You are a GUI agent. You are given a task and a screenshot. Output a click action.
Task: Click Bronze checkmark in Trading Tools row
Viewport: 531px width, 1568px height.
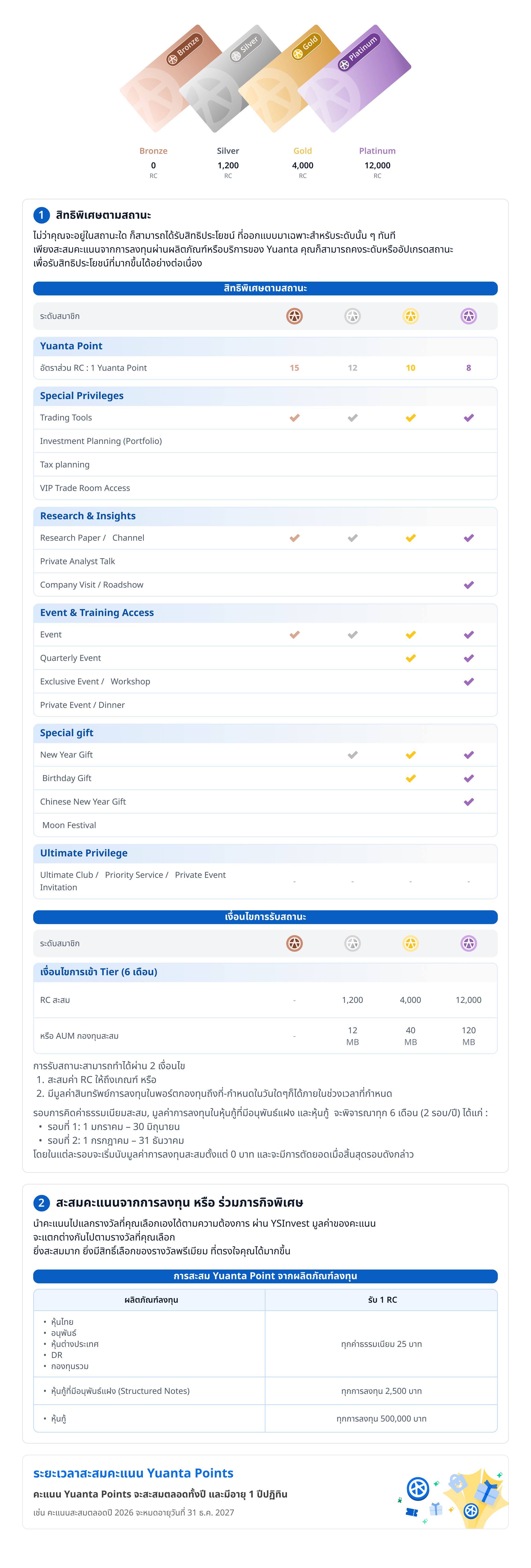294,418
